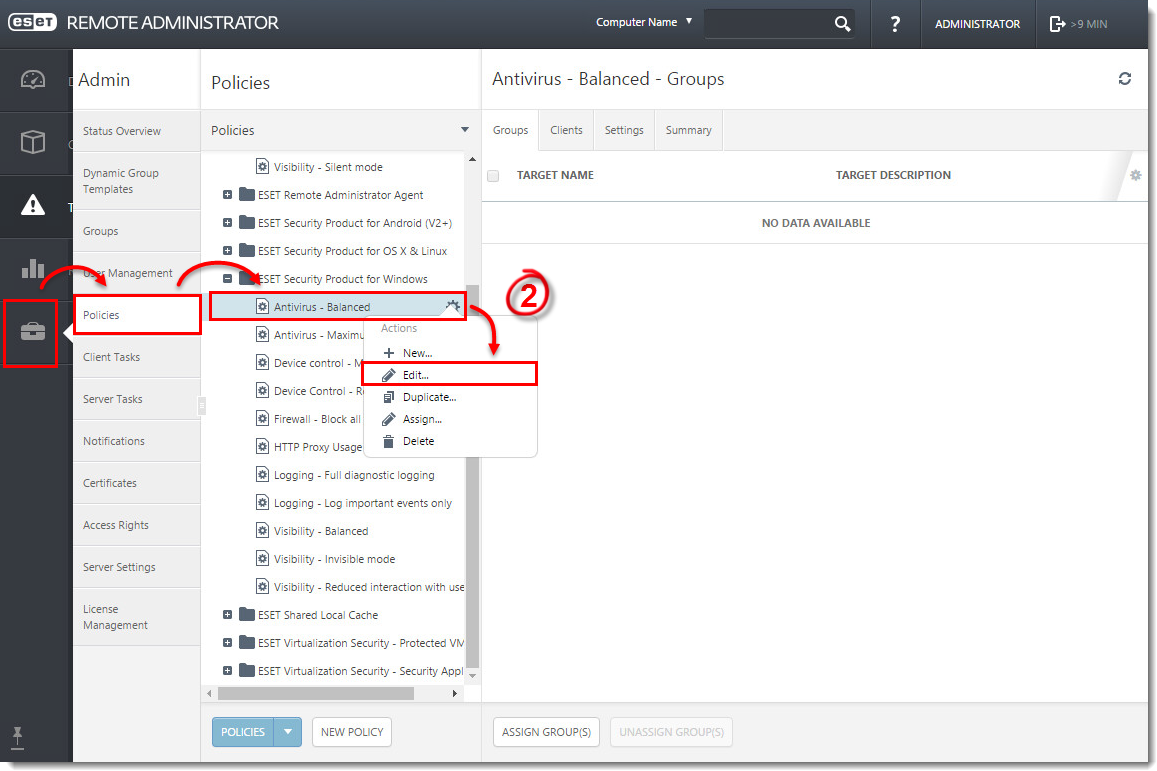Click the search magnifier icon
Screen dimensions: 1157x771
click(842, 24)
